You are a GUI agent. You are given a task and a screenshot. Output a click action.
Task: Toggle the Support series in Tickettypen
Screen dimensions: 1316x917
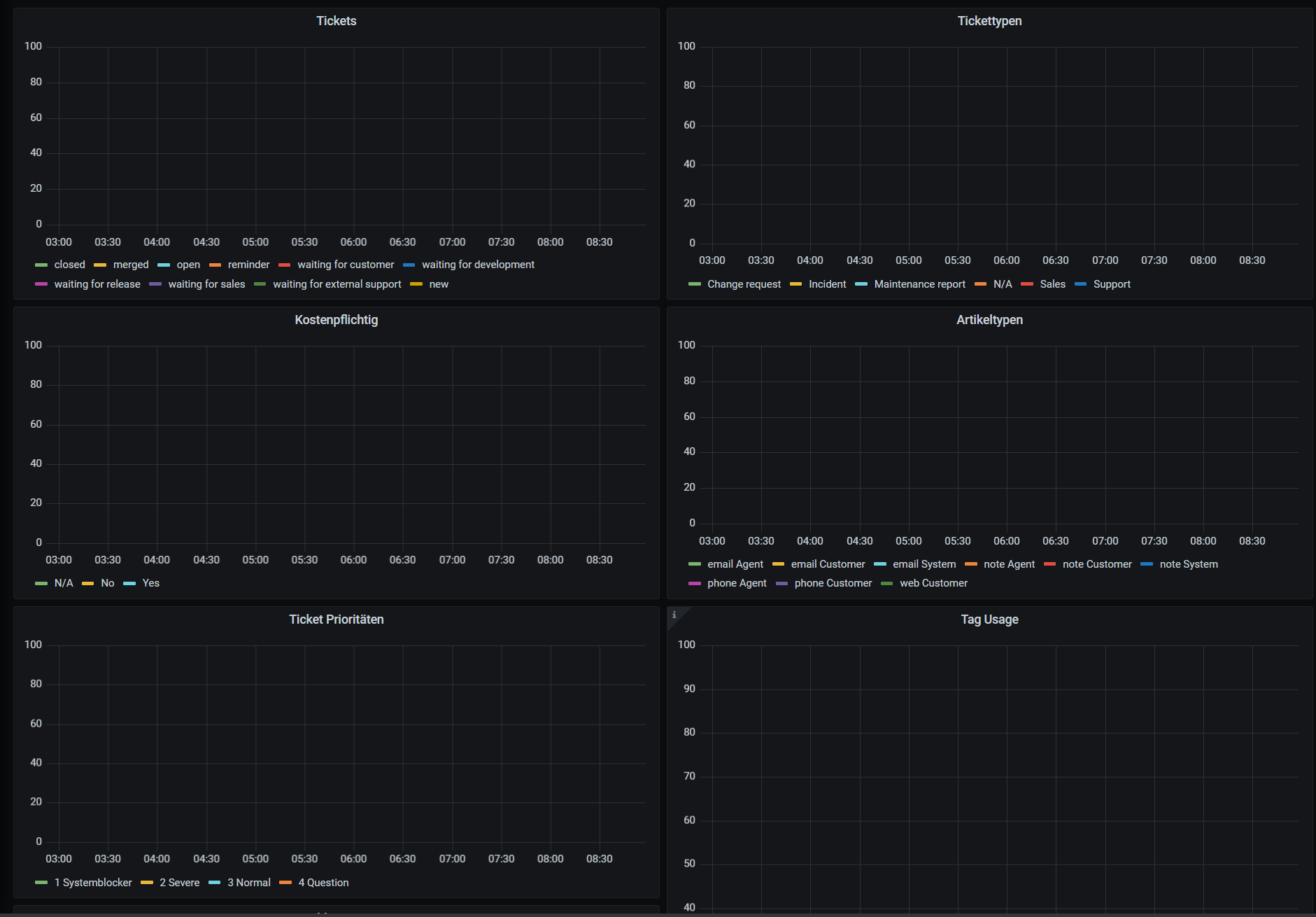coord(1112,283)
